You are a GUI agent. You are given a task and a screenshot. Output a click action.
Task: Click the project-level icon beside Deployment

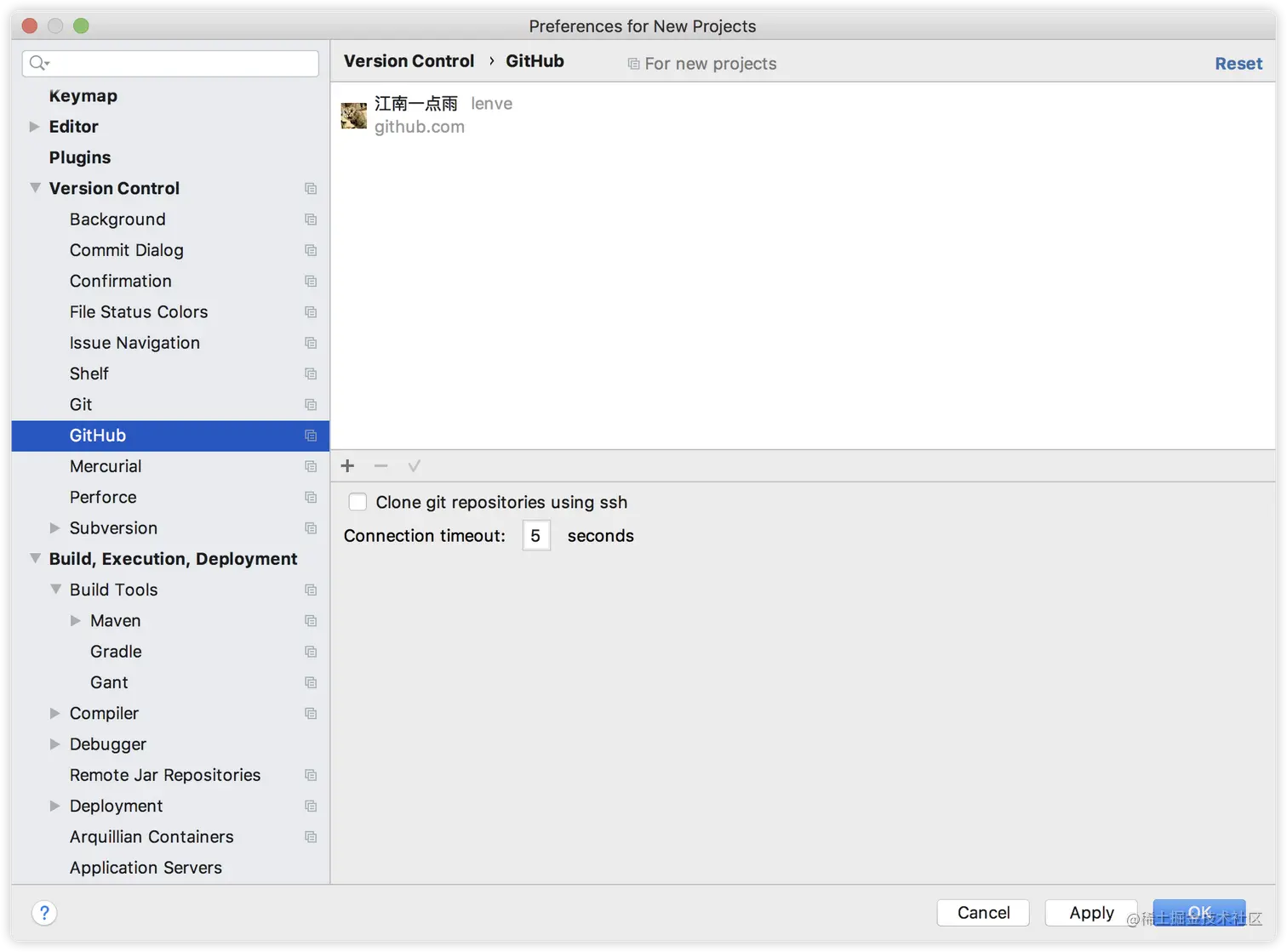(311, 806)
